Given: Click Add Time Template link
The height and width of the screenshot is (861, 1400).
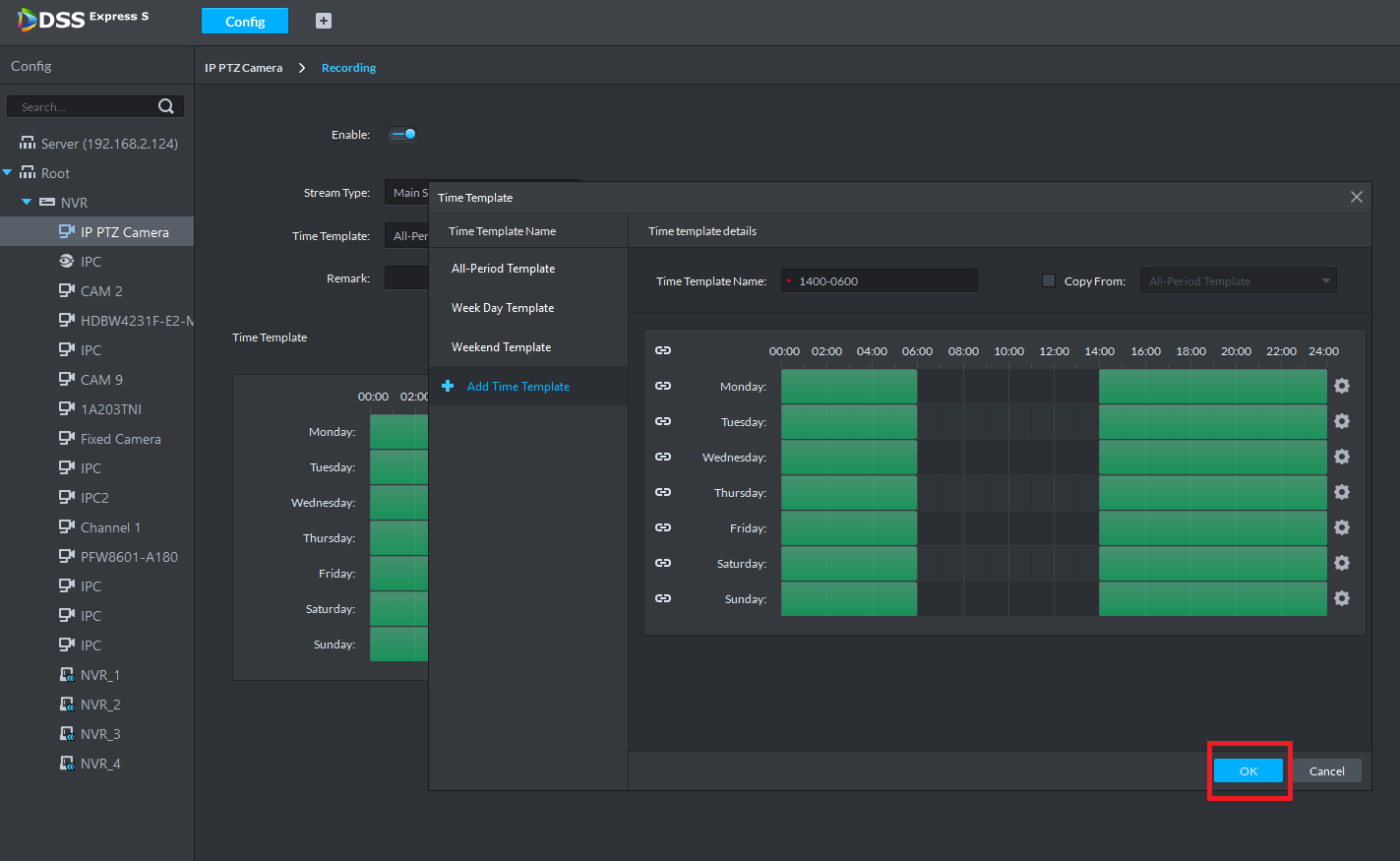Looking at the screenshot, I should click(x=517, y=387).
